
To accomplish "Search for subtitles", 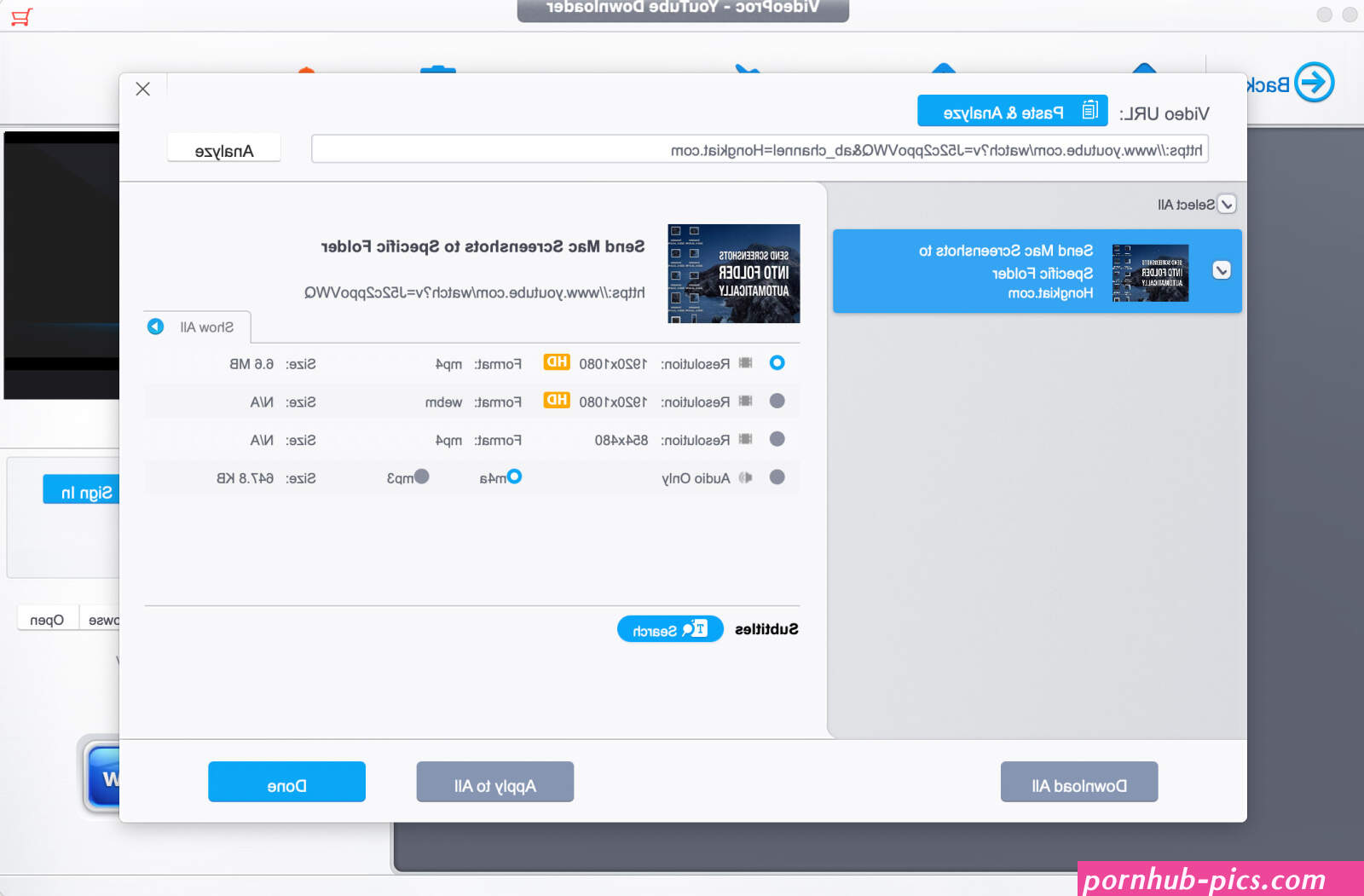I will [670, 629].
